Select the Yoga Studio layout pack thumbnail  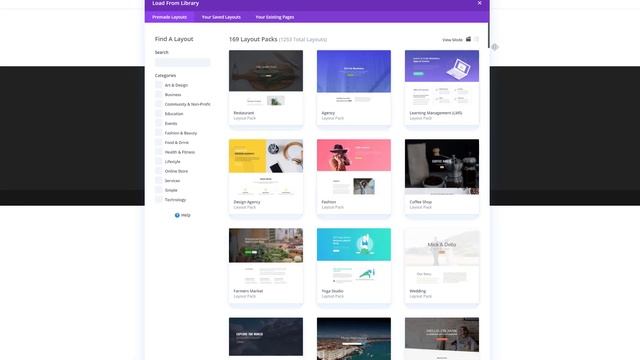click(354, 256)
